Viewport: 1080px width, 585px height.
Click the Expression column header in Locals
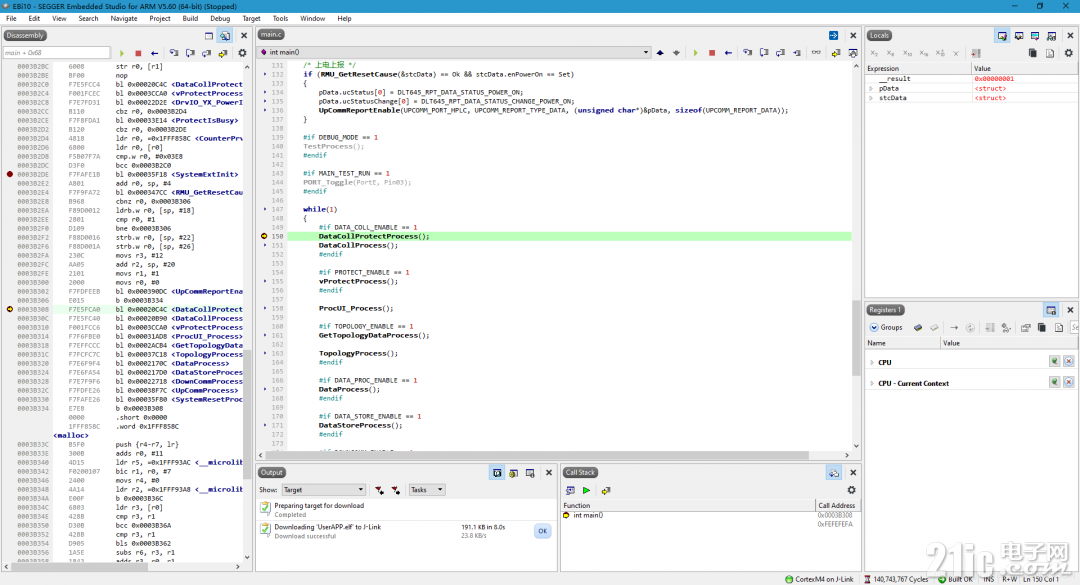(918, 68)
